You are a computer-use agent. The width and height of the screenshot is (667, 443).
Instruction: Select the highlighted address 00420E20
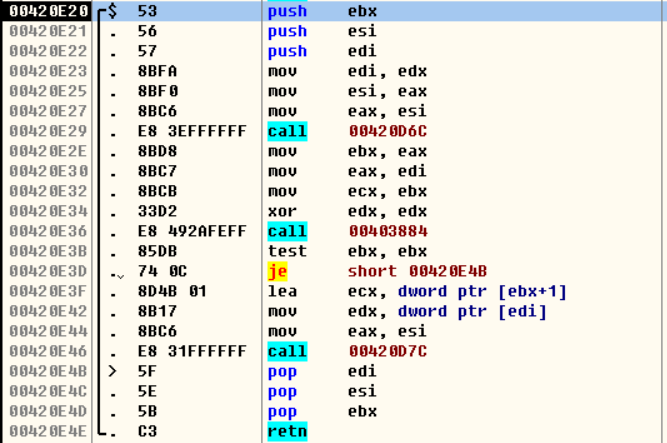[47, 11]
